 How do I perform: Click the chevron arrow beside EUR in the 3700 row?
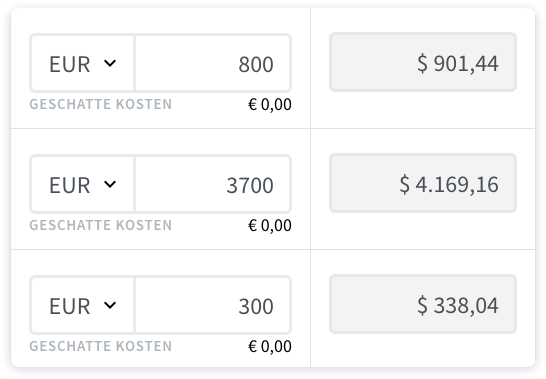coord(110,184)
